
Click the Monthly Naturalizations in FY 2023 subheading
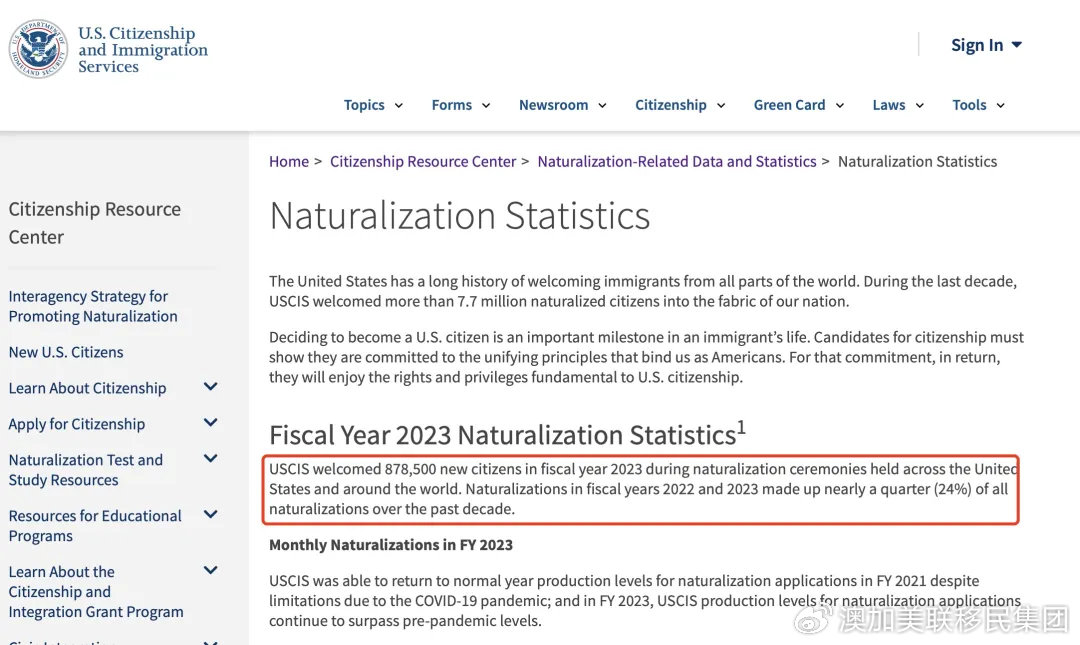391,545
